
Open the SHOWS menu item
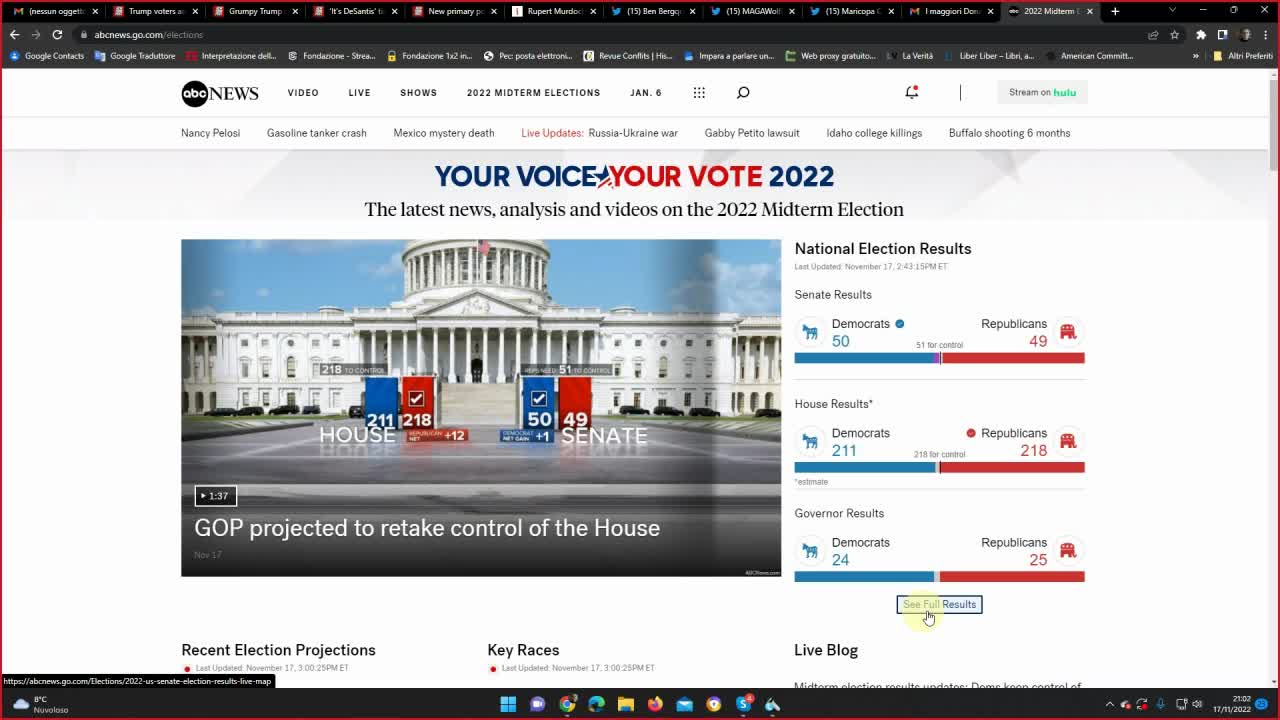418,93
